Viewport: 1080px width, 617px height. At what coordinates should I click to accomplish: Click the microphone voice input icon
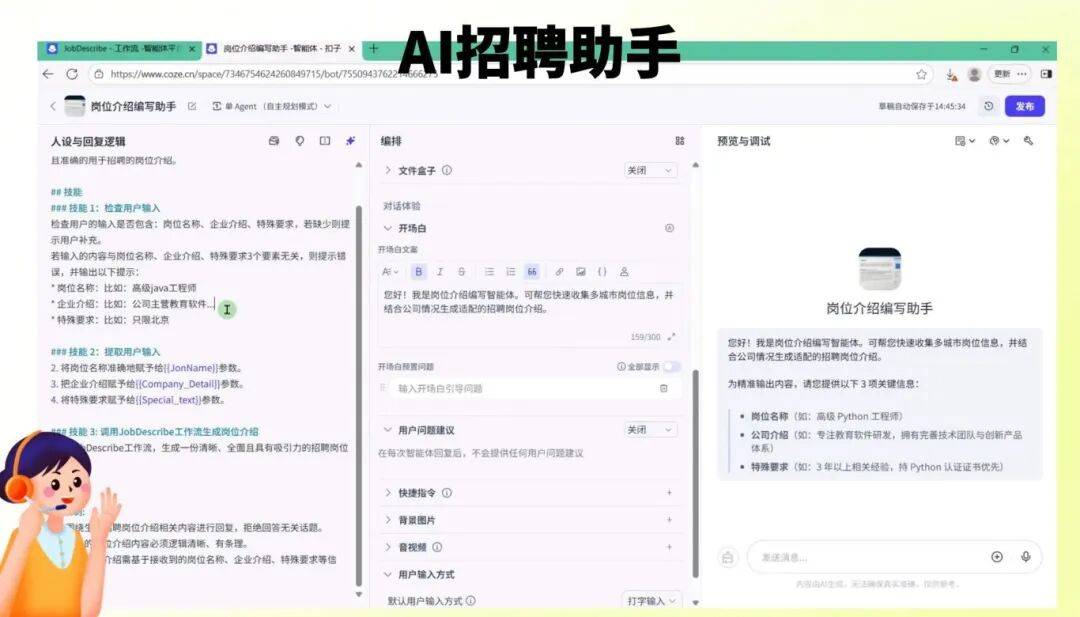1025,557
